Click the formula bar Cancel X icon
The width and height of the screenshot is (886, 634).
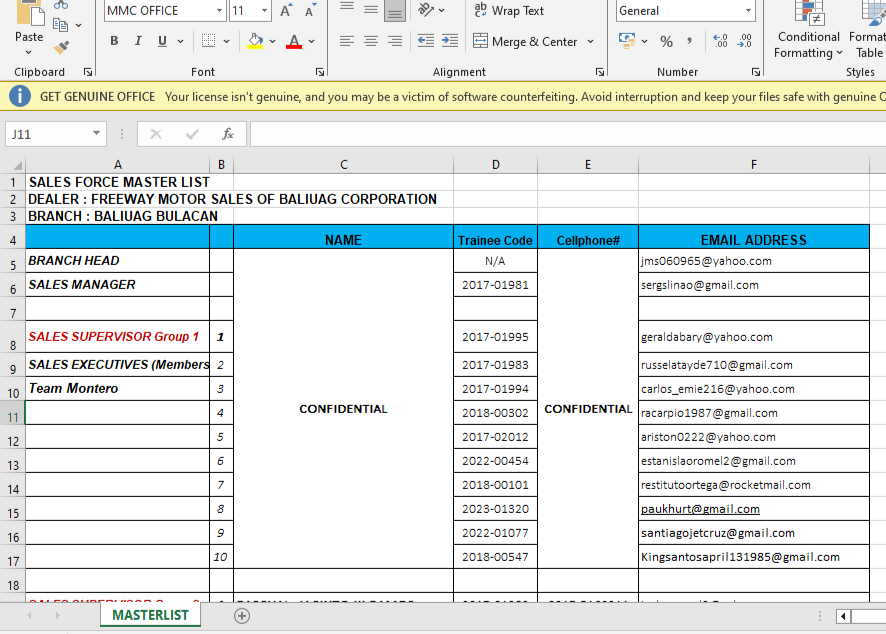tap(156, 134)
